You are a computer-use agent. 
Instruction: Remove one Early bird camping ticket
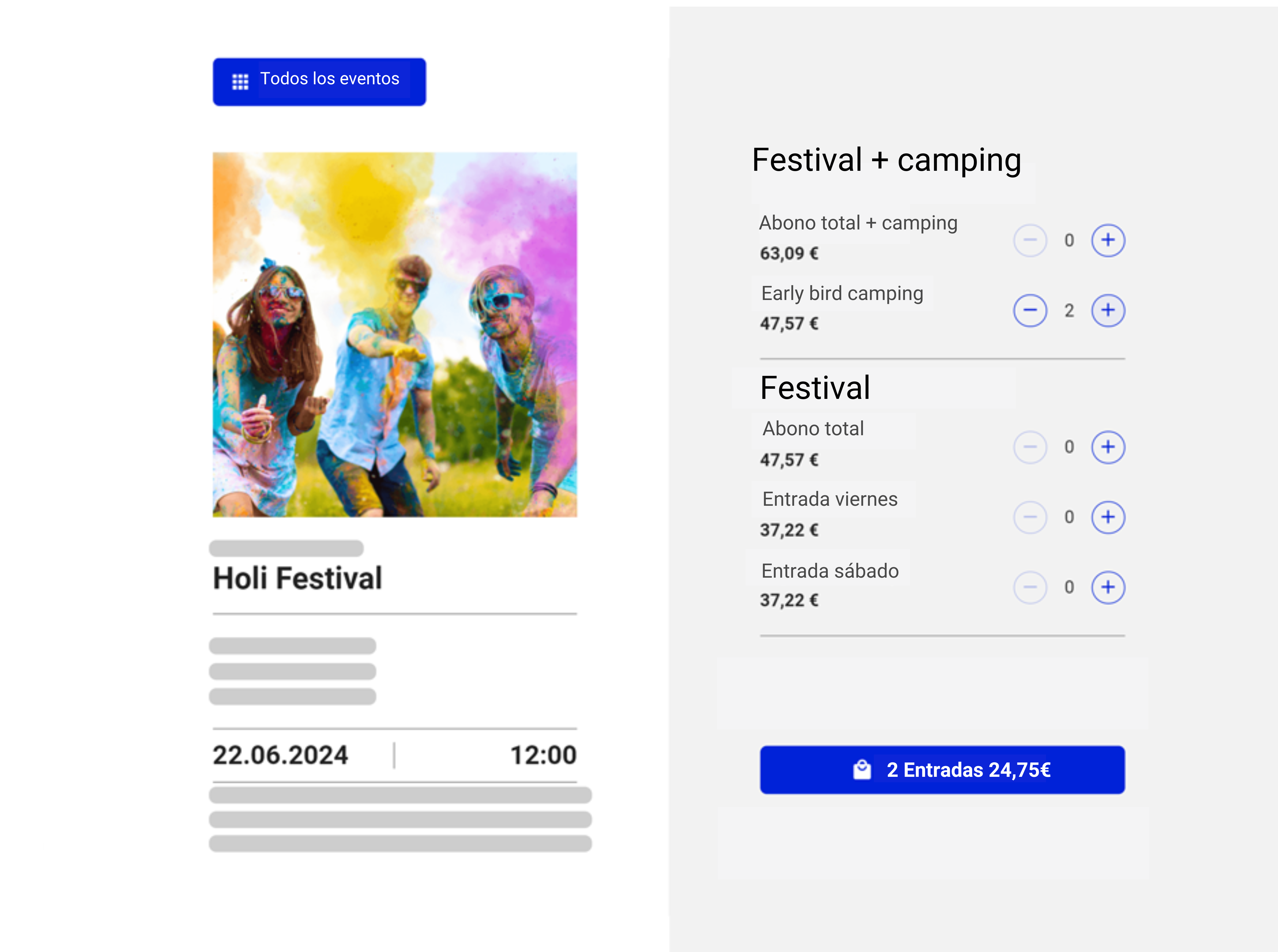[1029, 311]
